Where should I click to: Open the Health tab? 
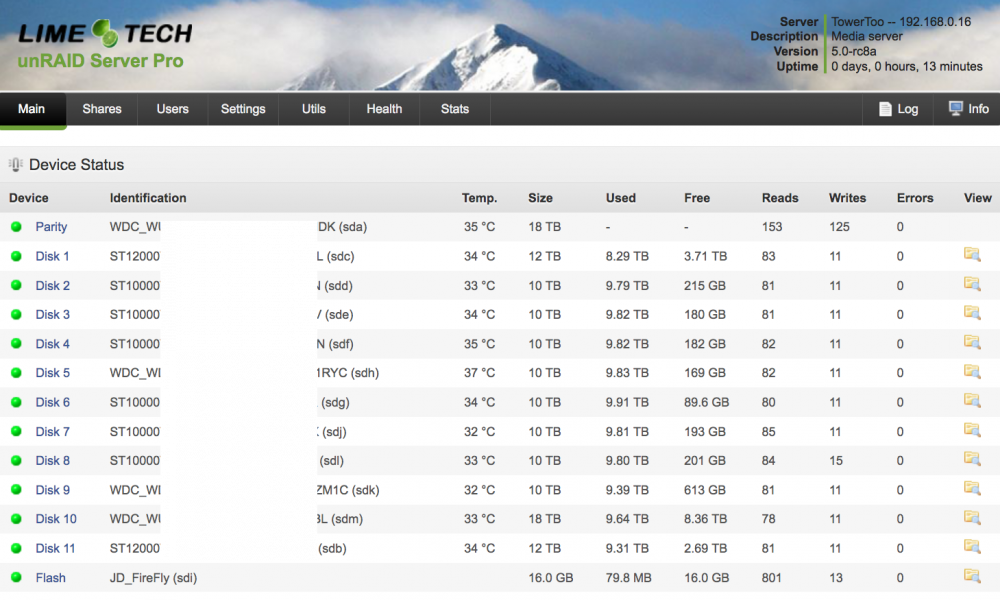click(x=385, y=109)
